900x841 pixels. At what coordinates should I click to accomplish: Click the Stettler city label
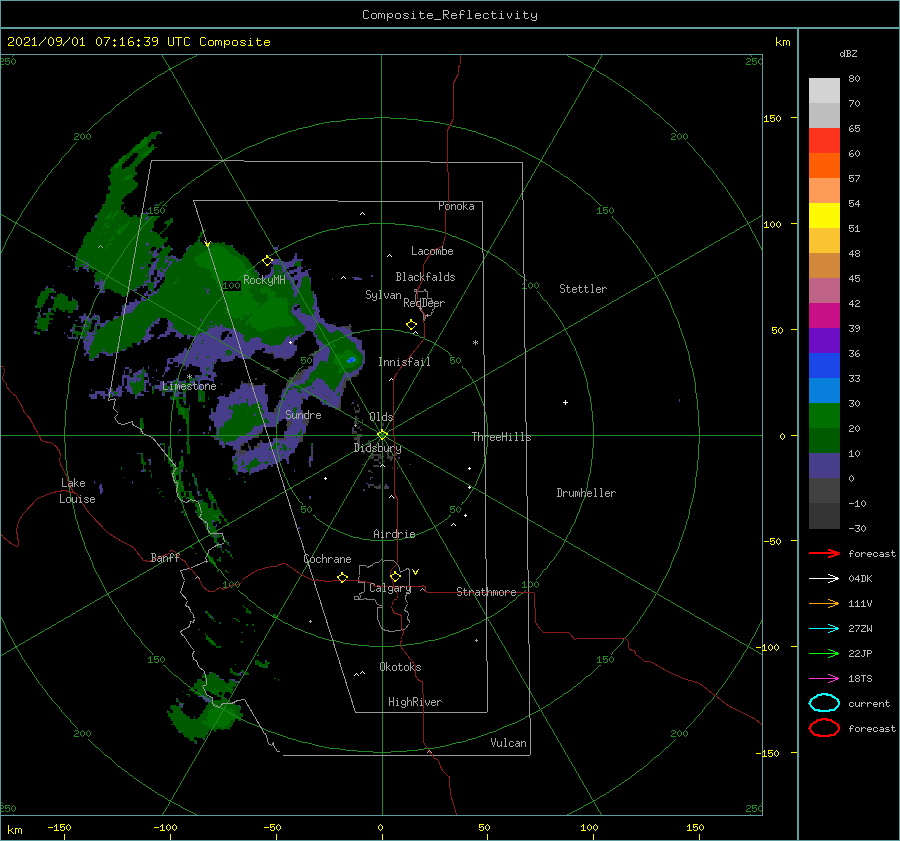[583, 289]
